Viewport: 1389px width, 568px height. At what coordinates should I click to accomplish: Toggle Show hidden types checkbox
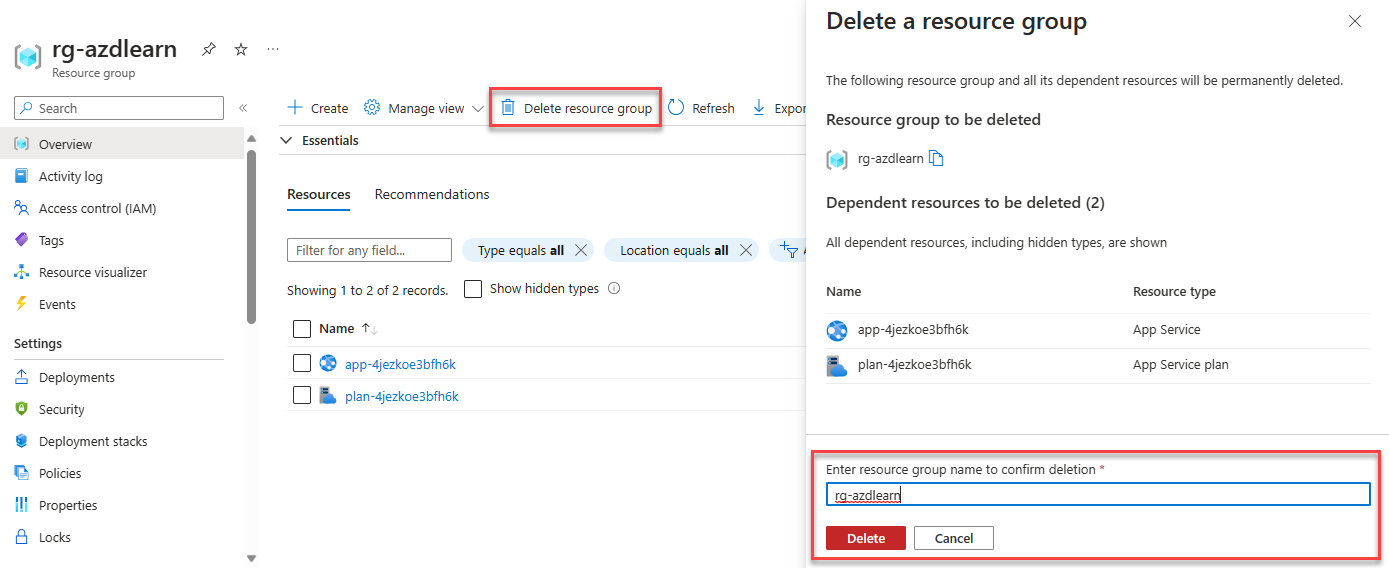[x=473, y=288]
